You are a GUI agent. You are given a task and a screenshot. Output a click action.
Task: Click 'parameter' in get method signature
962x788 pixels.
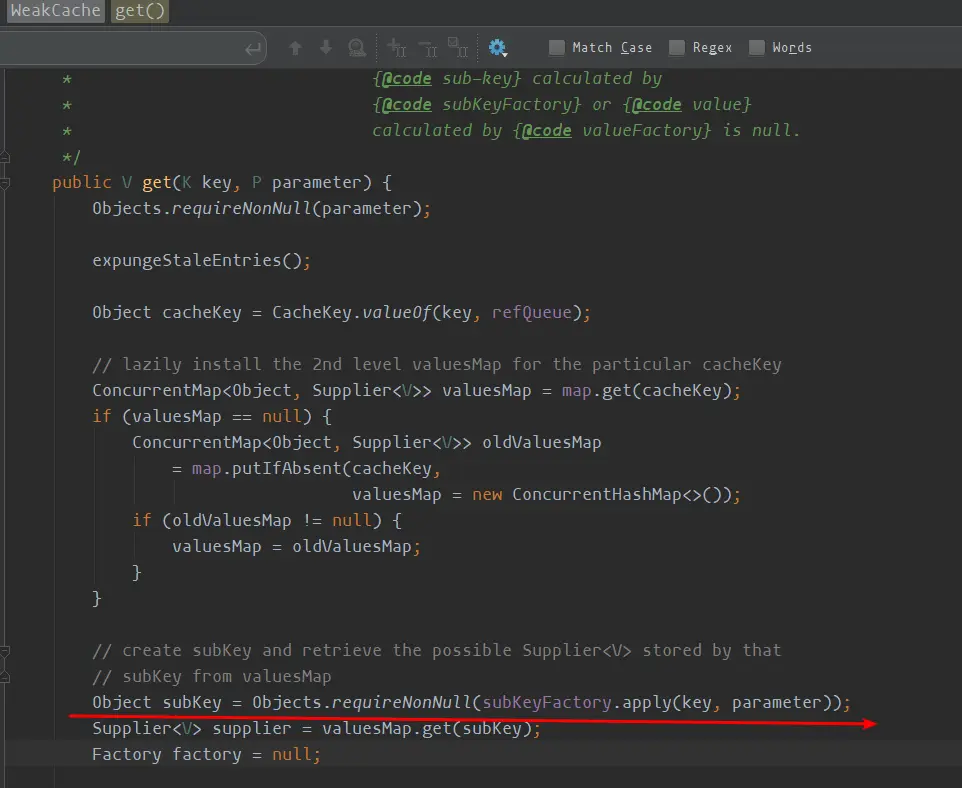point(317,182)
